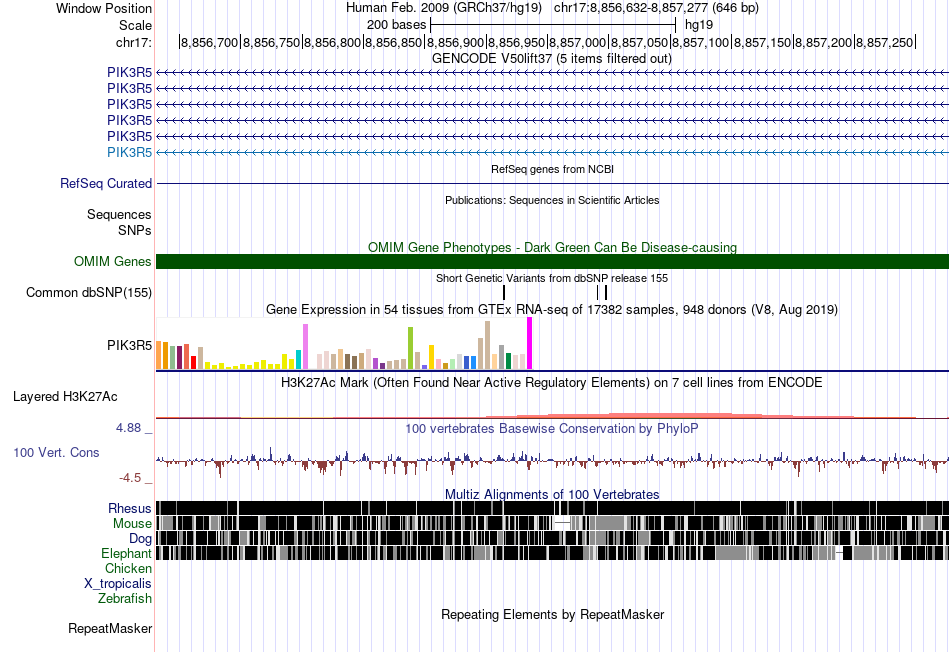Screen dimensions: 950x652
Task: Click the tallest magenta bar in GTEx chart
Action: pos(530,343)
